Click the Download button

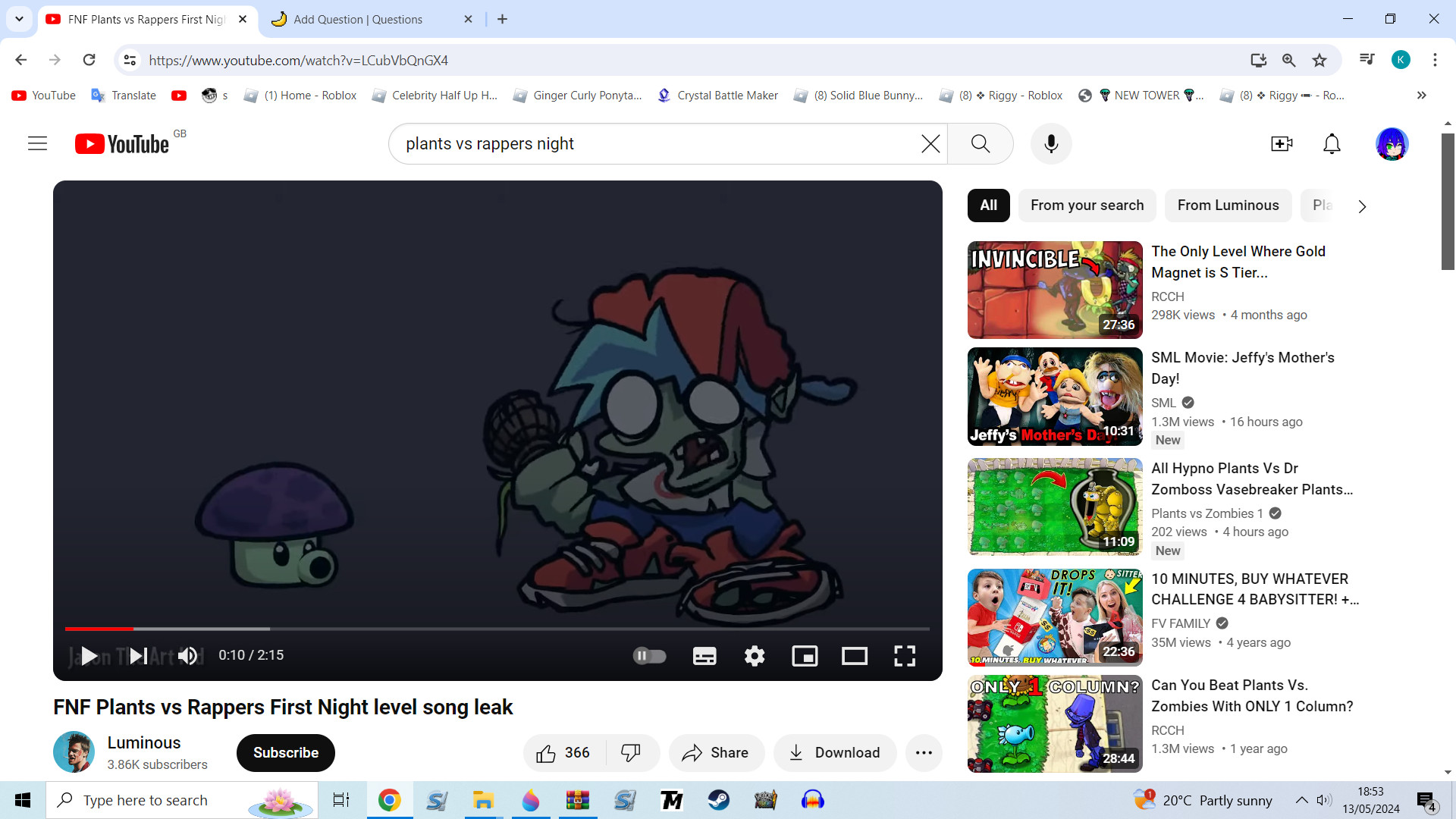[x=835, y=753]
